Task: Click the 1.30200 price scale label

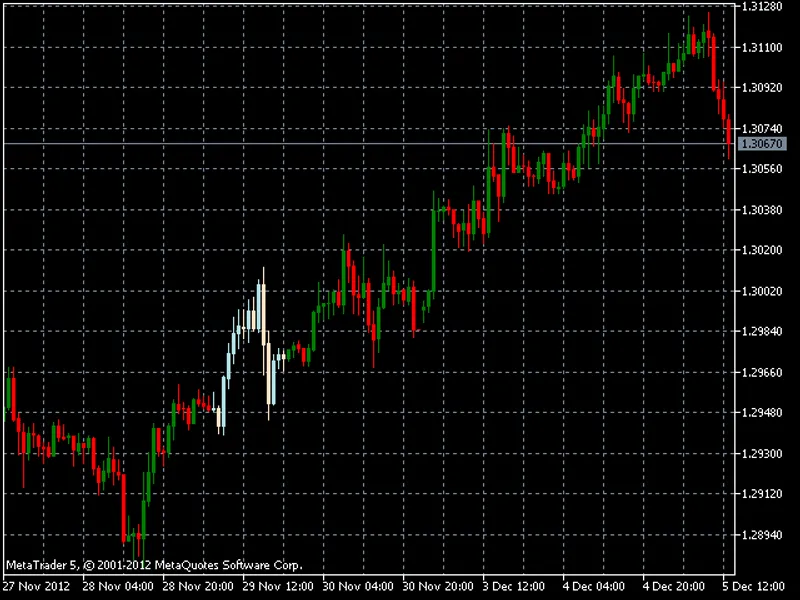Action: (762, 250)
